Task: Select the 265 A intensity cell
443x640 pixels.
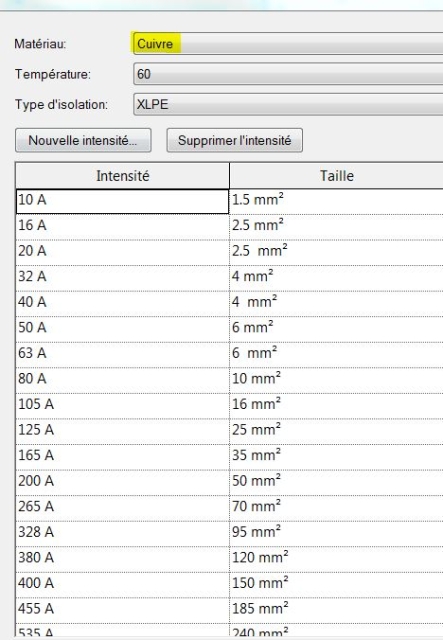Action: [x=122, y=508]
